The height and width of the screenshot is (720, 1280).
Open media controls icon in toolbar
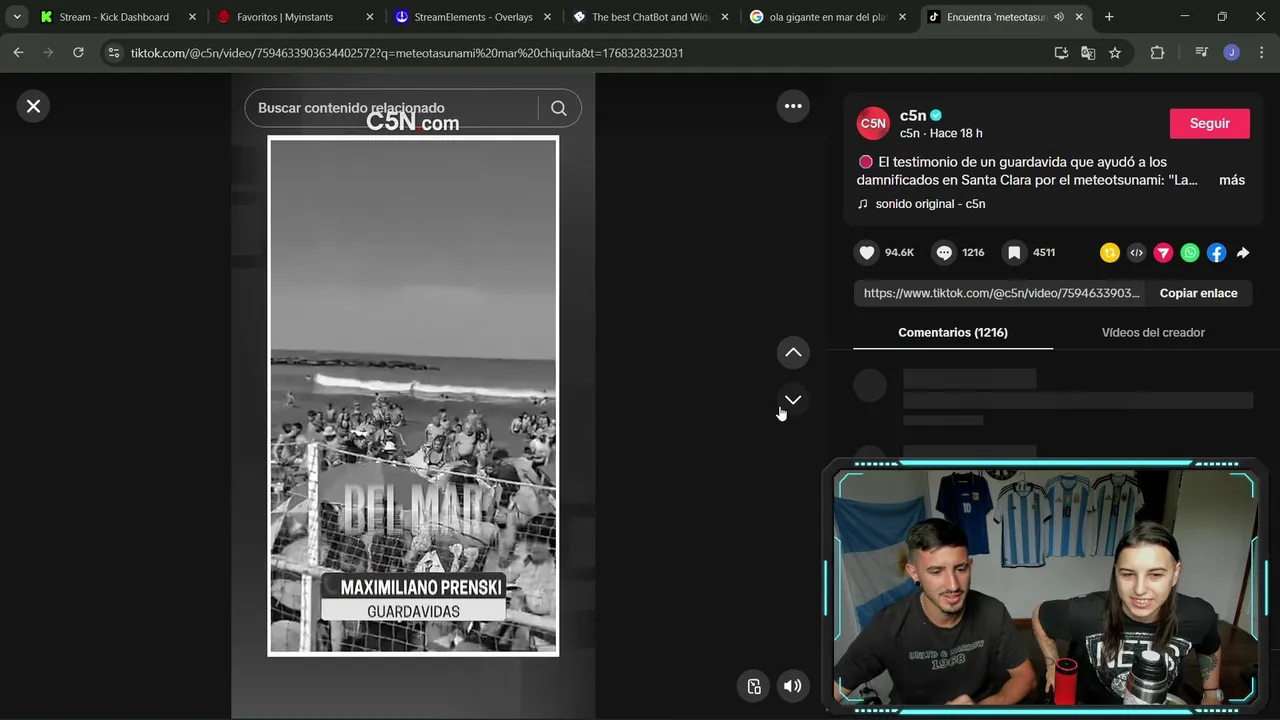tap(1201, 53)
